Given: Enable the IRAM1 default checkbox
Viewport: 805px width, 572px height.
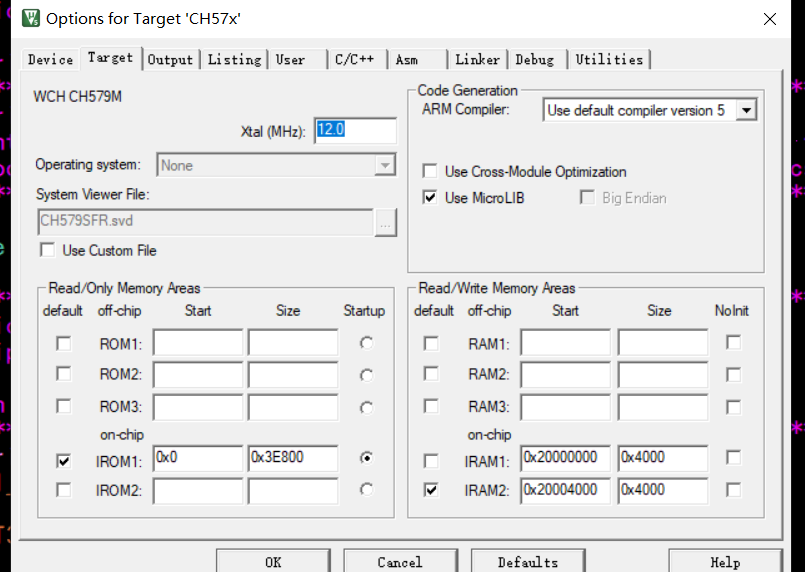Looking at the screenshot, I should coord(431,461).
